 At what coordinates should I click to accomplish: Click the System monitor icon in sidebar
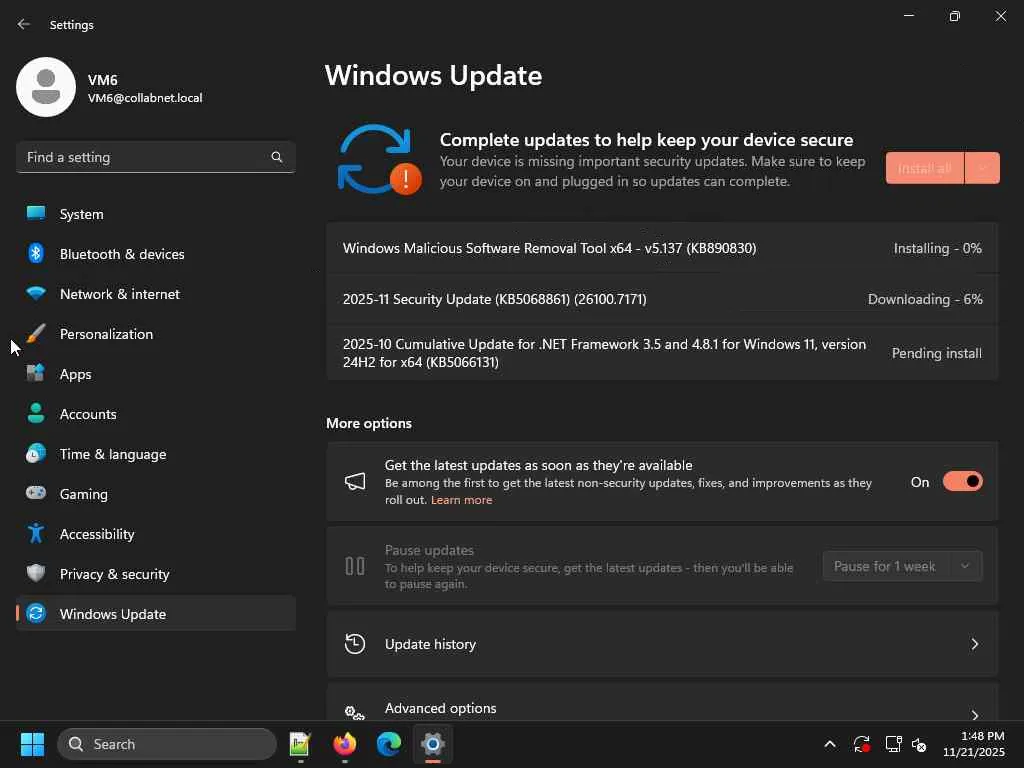pos(36,214)
